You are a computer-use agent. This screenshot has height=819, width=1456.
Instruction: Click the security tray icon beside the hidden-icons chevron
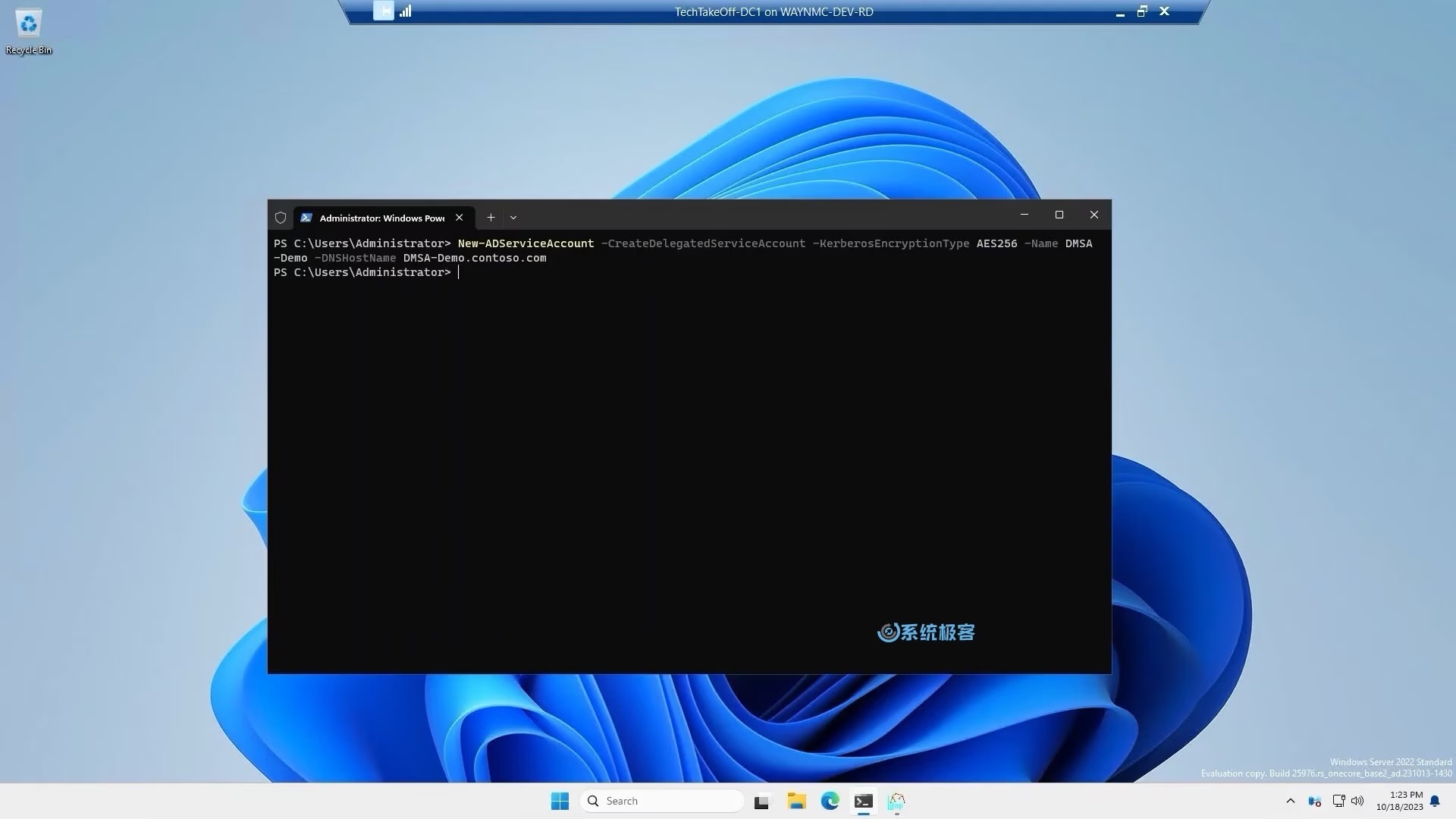coord(1315,801)
